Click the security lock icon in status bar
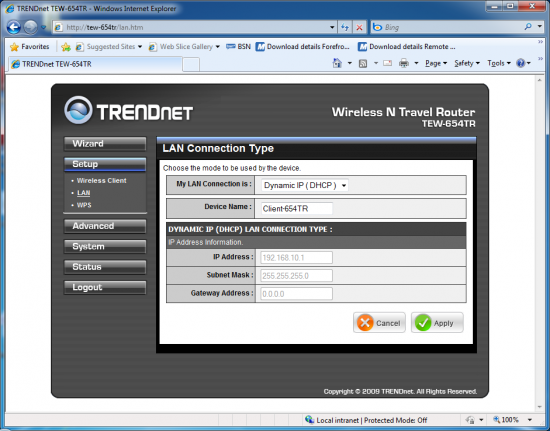 coord(470,420)
